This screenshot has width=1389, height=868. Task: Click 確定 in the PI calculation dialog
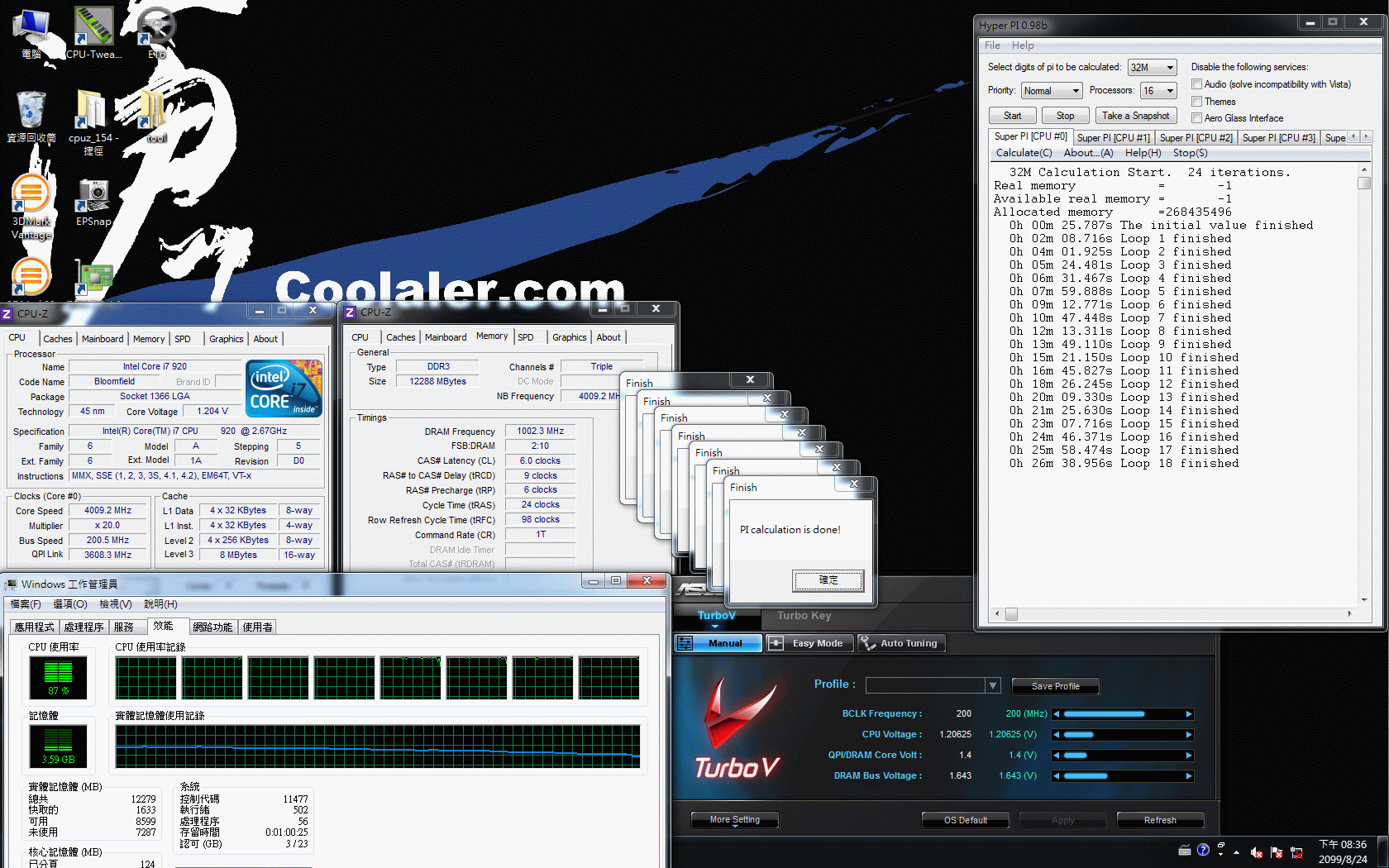[x=828, y=580]
